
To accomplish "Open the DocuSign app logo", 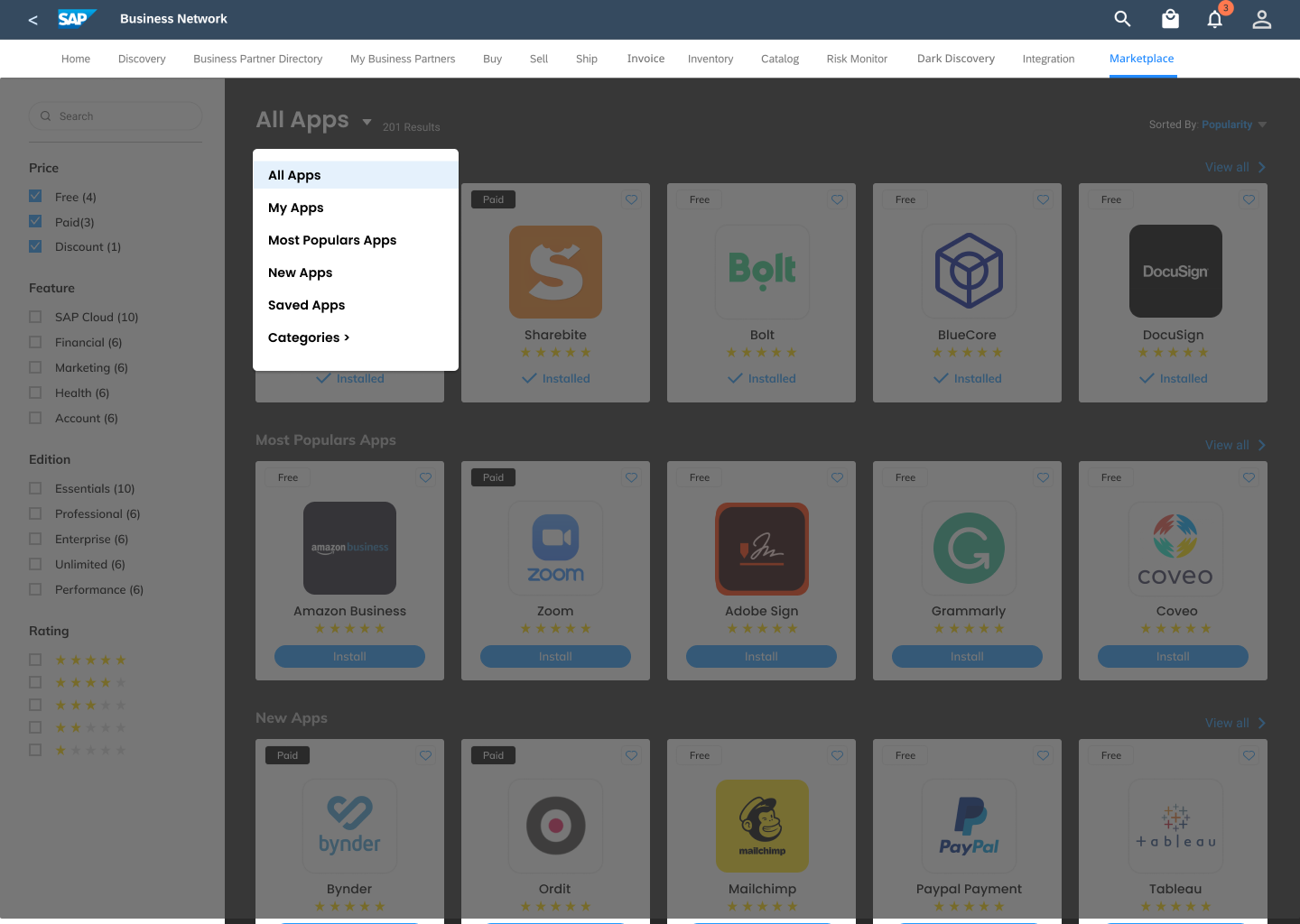I will pos(1175,272).
